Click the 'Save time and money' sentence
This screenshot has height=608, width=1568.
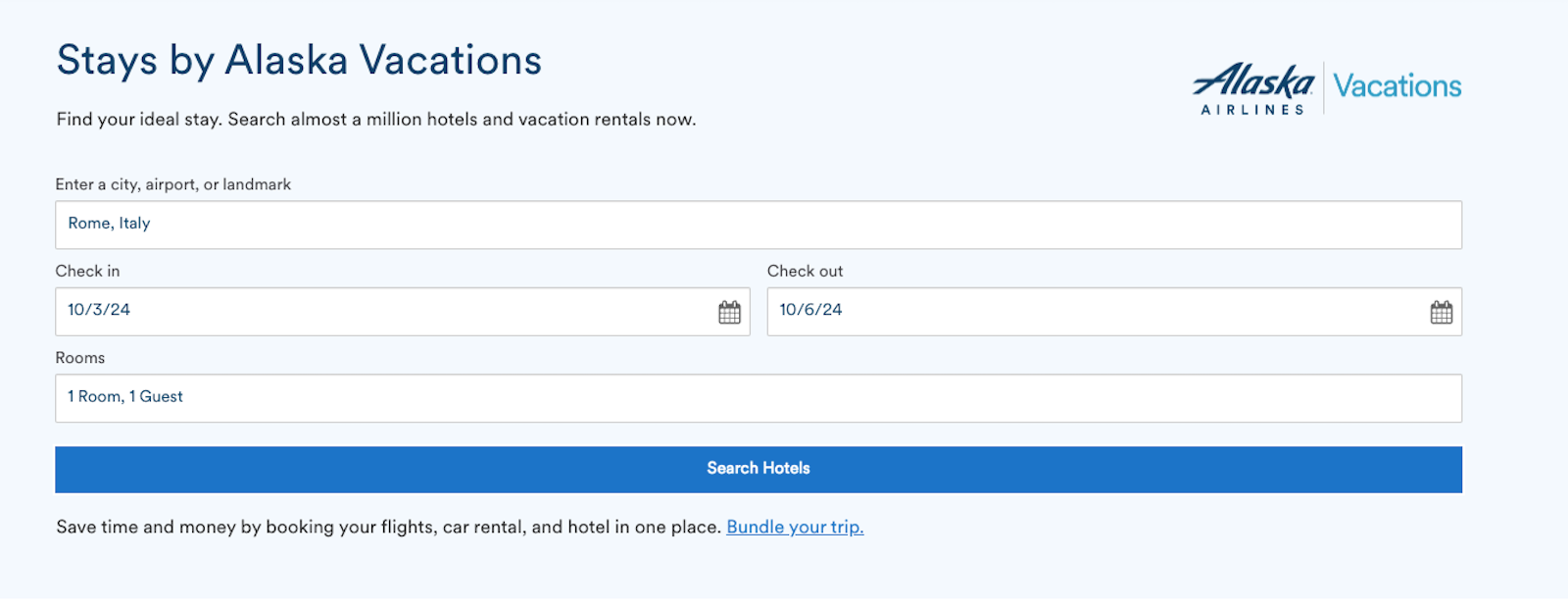[x=388, y=527]
